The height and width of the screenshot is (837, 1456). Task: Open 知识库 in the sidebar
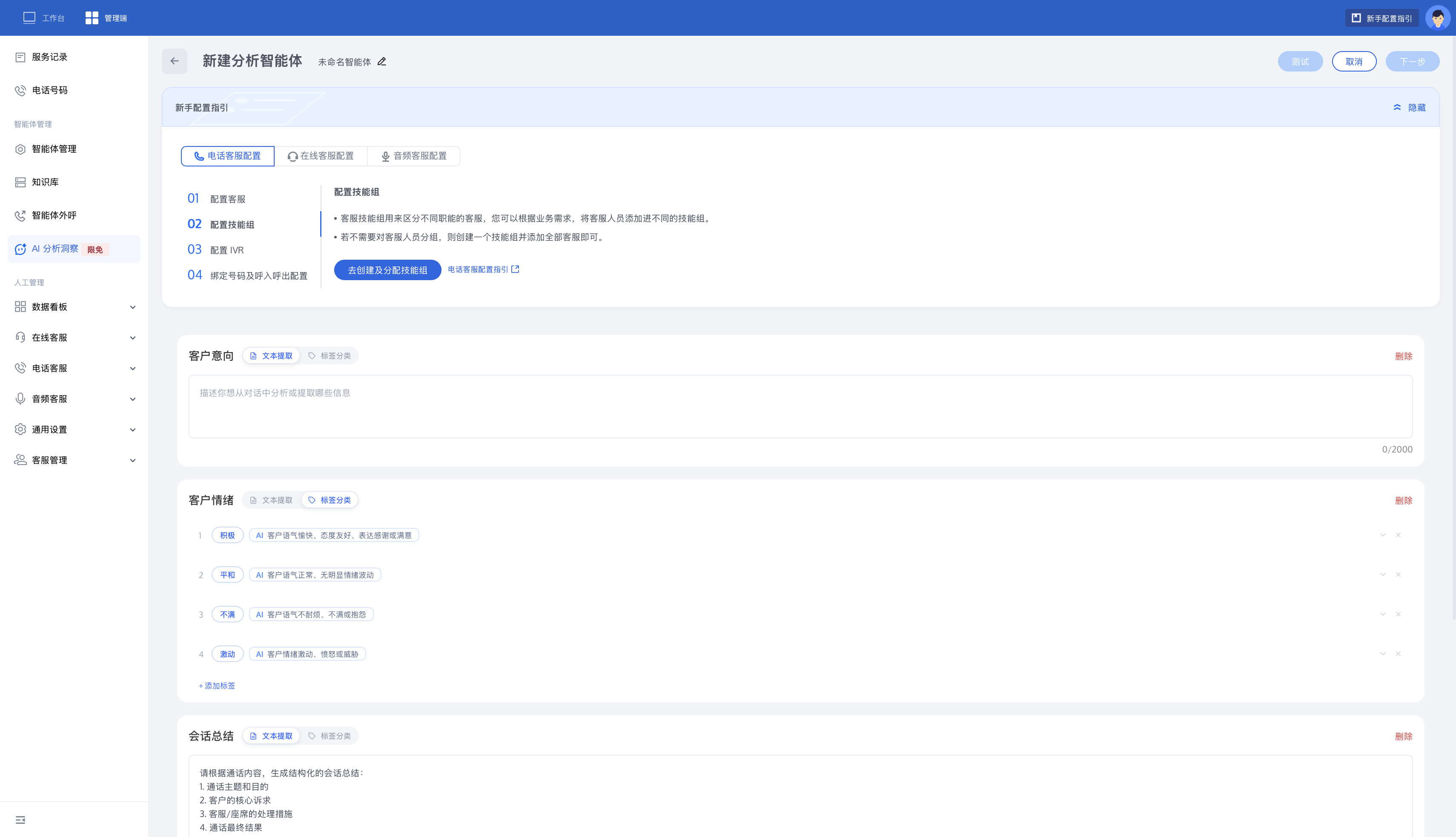tap(74, 182)
